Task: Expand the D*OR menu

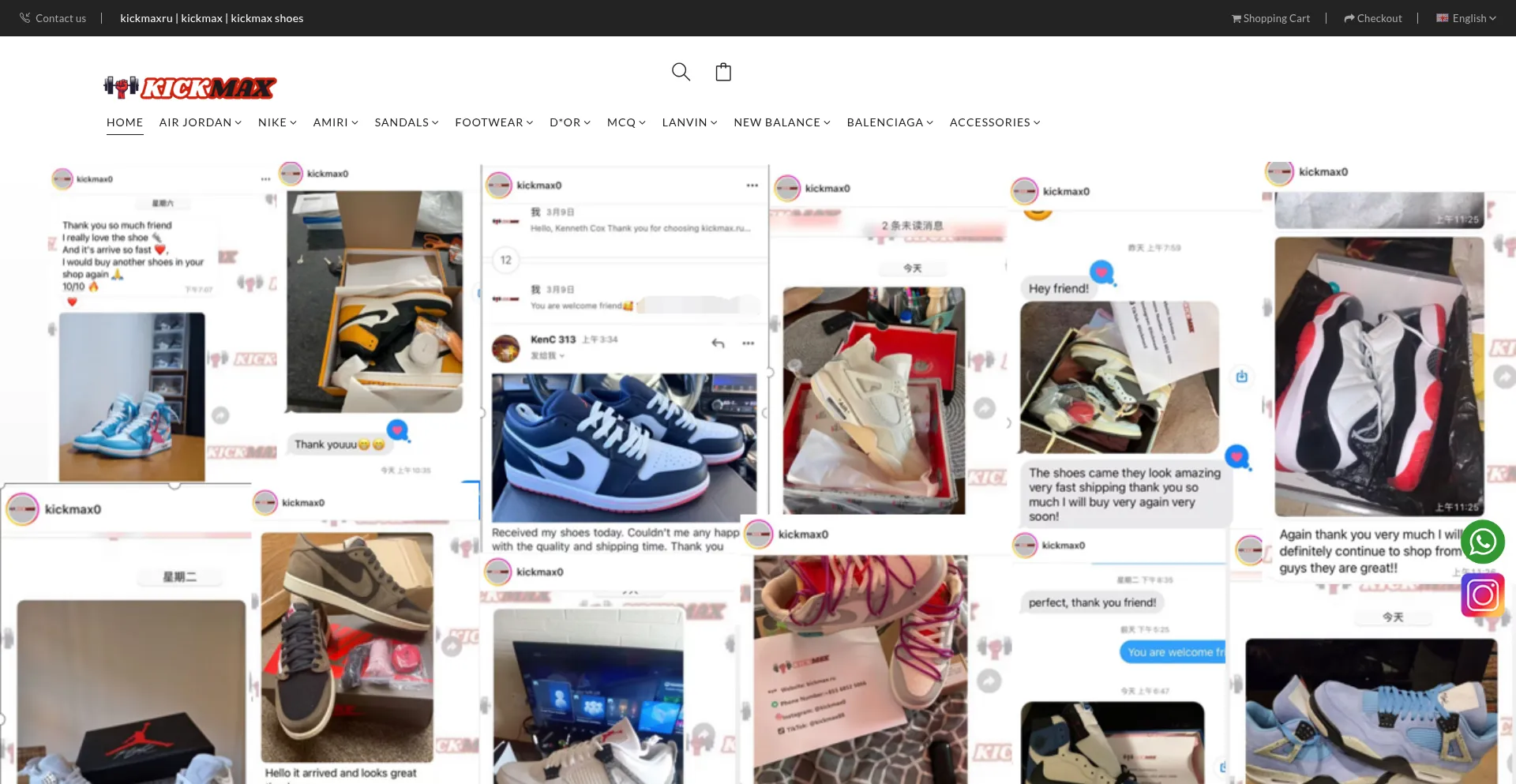Action: pos(570,122)
